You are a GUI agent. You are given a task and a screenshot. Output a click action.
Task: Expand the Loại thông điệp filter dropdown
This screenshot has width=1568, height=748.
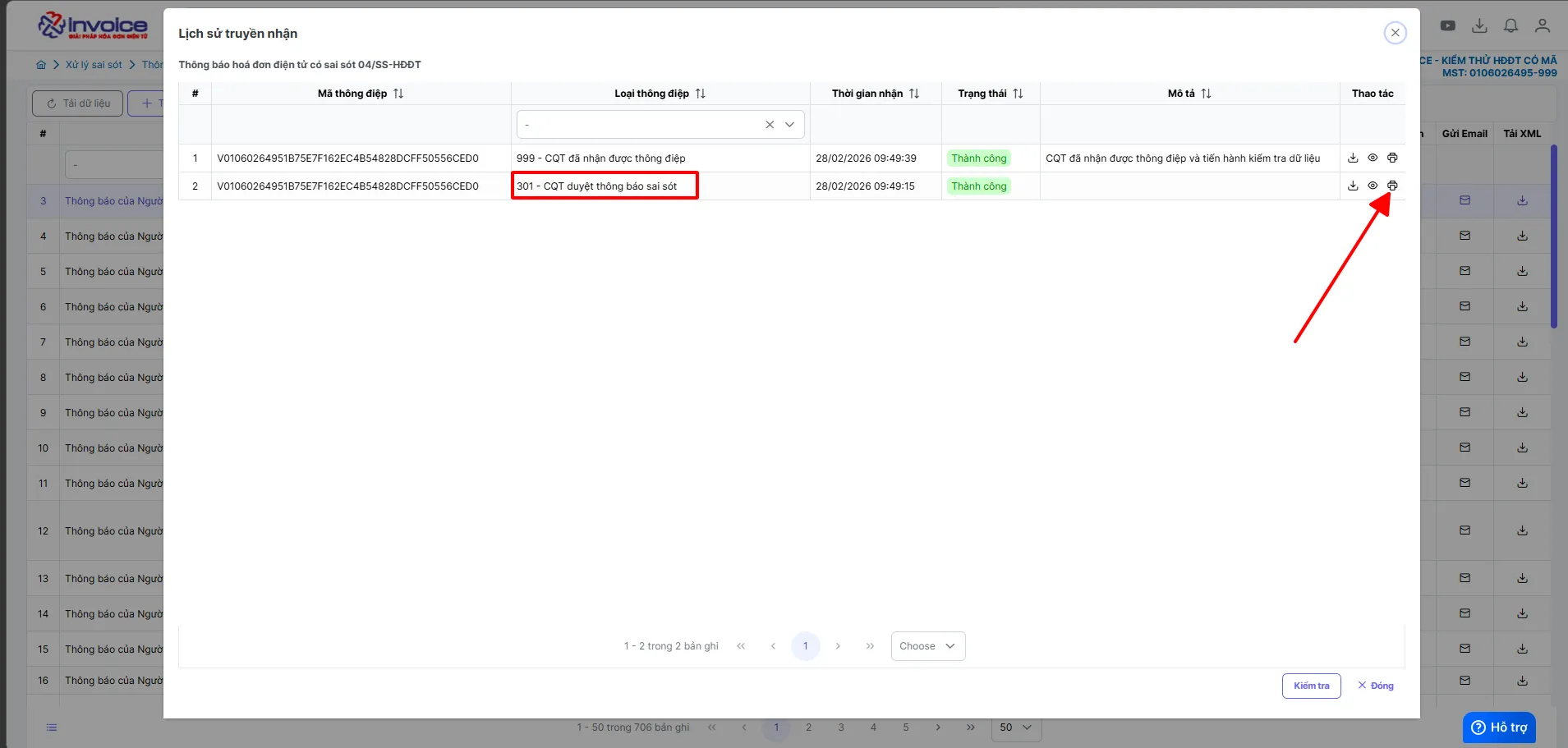pyautogui.click(x=789, y=125)
